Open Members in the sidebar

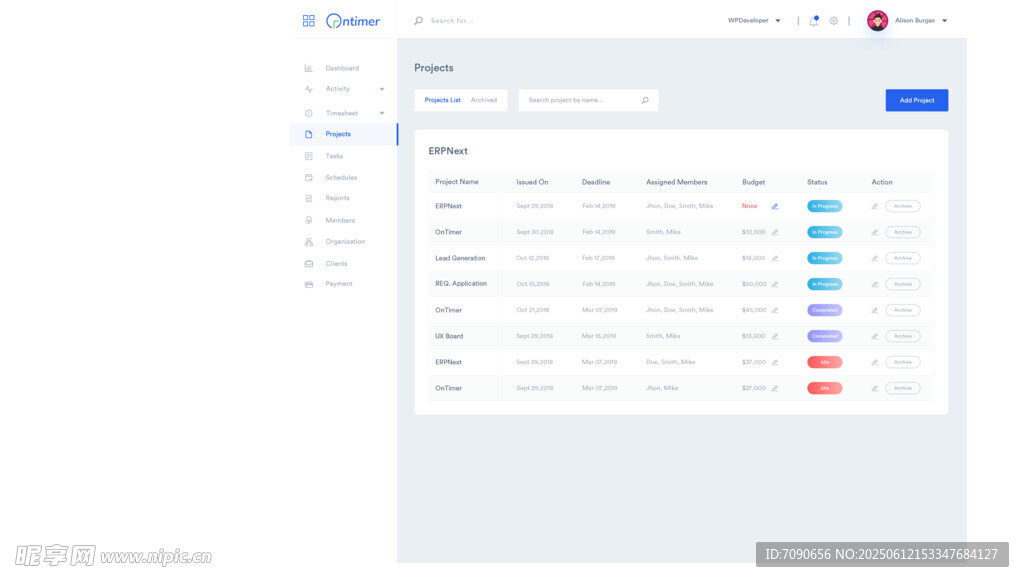pos(340,220)
